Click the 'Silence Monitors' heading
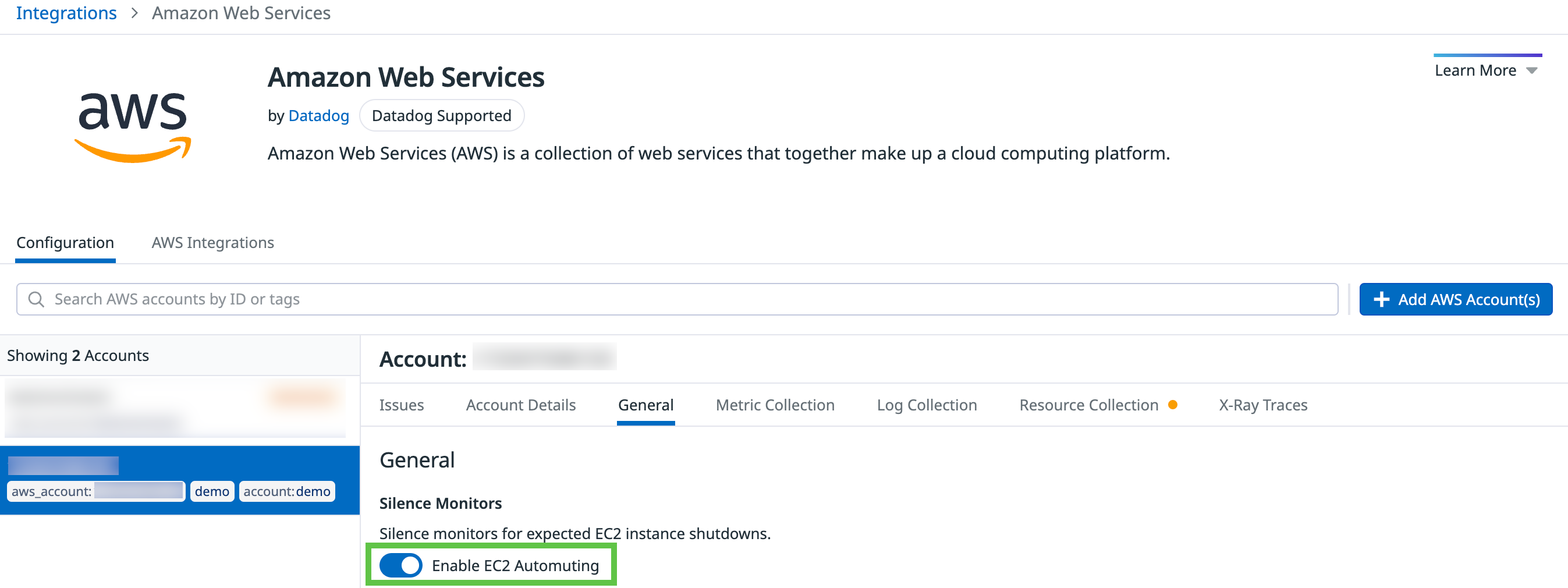Image resolution: width=1568 pixels, height=588 pixels. pyautogui.click(x=441, y=504)
